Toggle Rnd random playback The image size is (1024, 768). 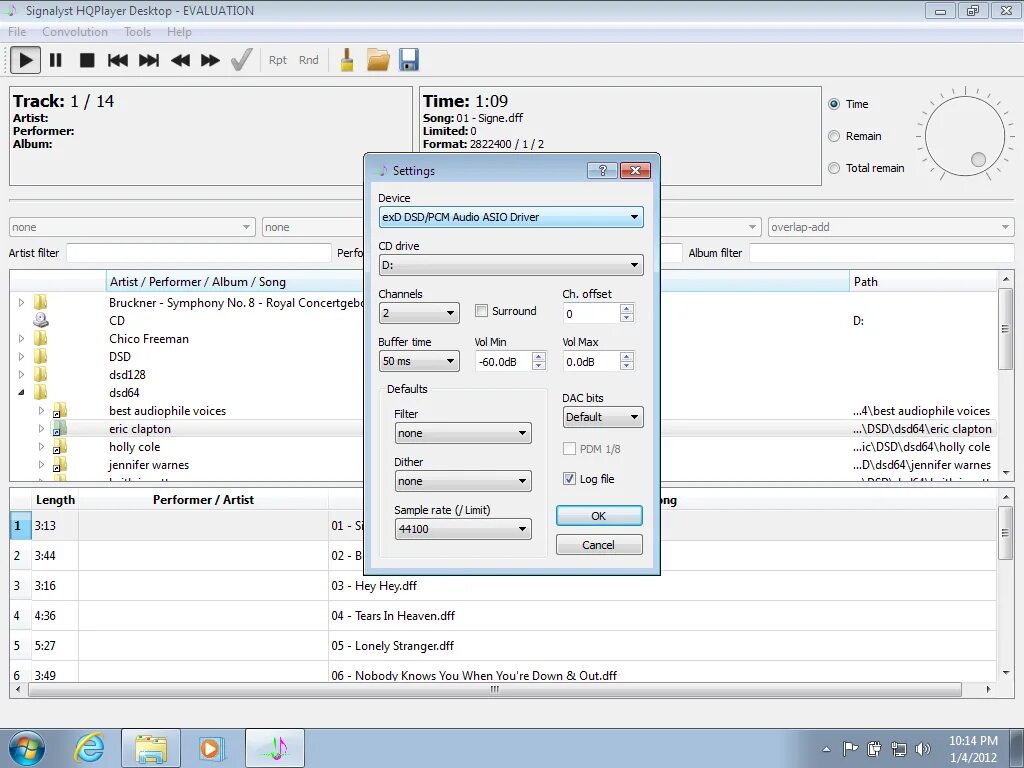(x=308, y=60)
